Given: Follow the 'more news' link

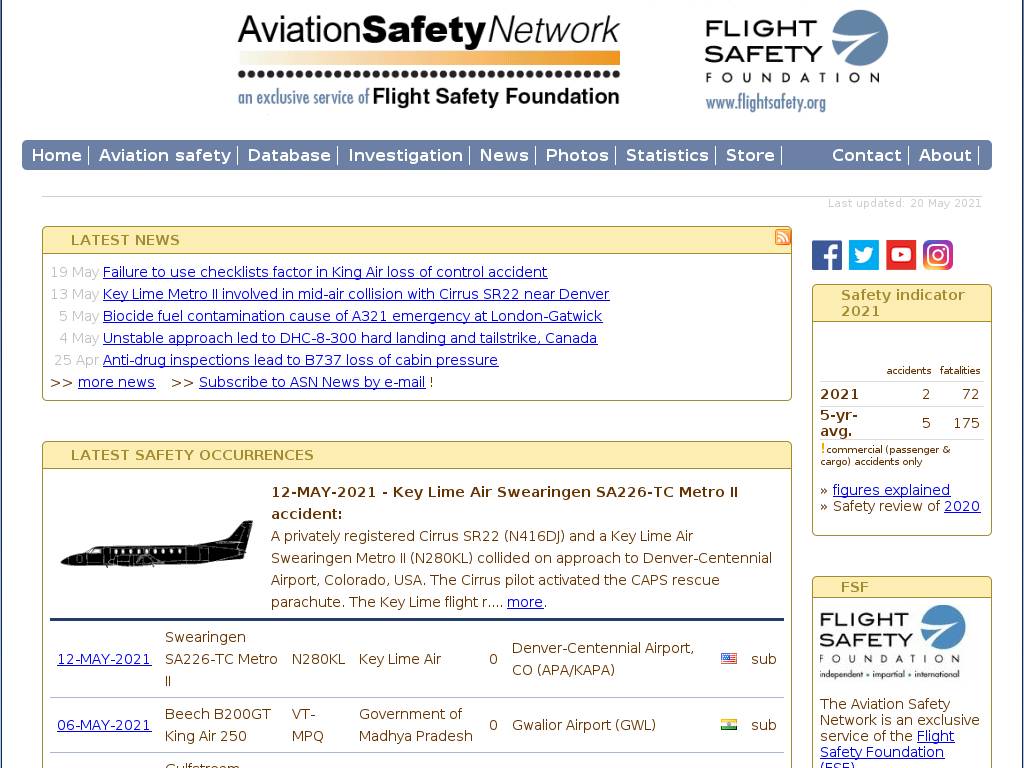Looking at the screenshot, I should tap(116, 382).
